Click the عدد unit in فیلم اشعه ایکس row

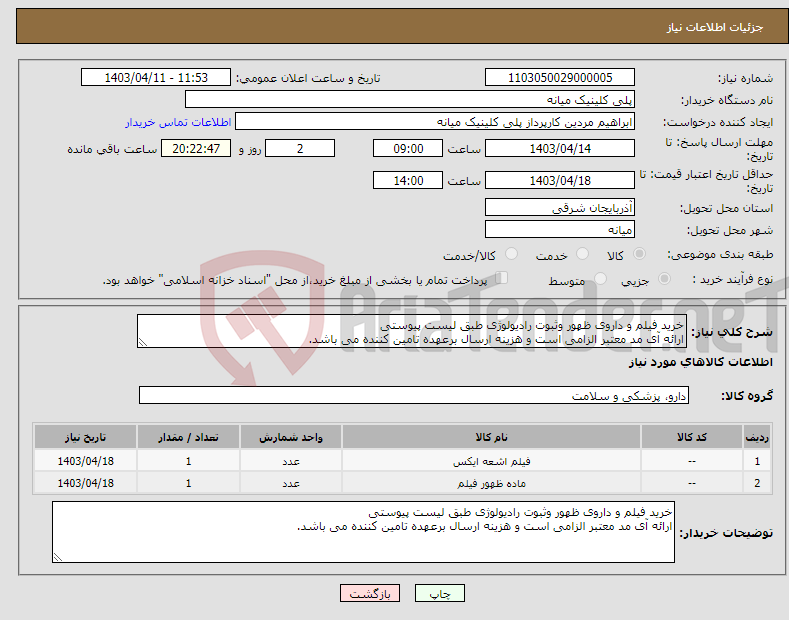tap(291, 461)
